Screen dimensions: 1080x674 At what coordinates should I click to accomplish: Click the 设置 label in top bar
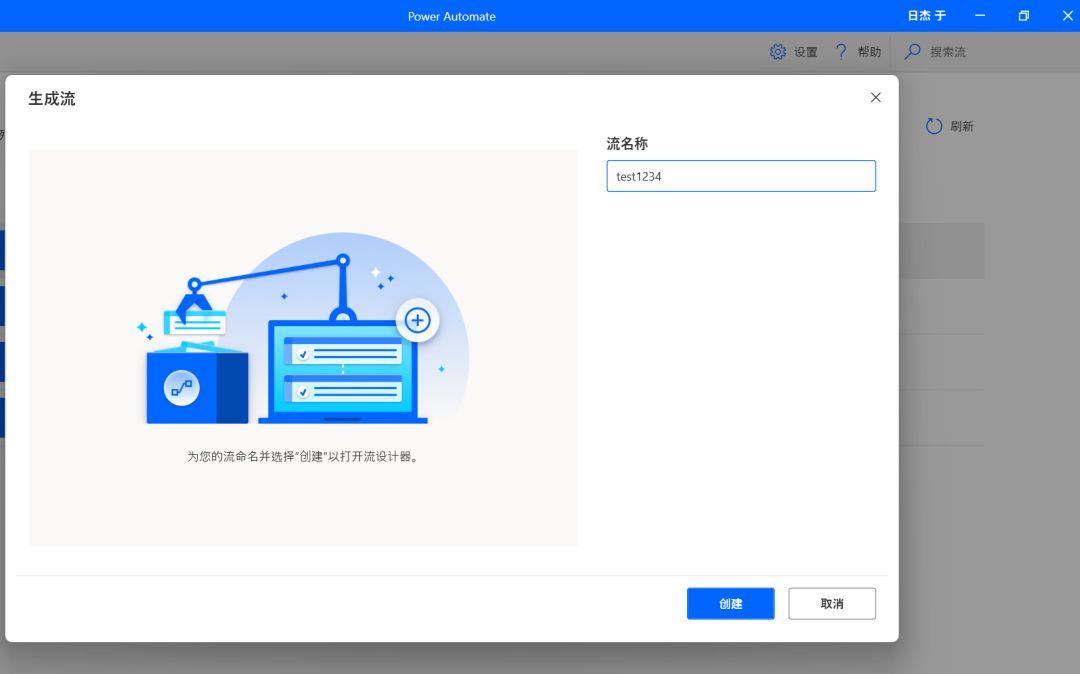coord(805,52)
